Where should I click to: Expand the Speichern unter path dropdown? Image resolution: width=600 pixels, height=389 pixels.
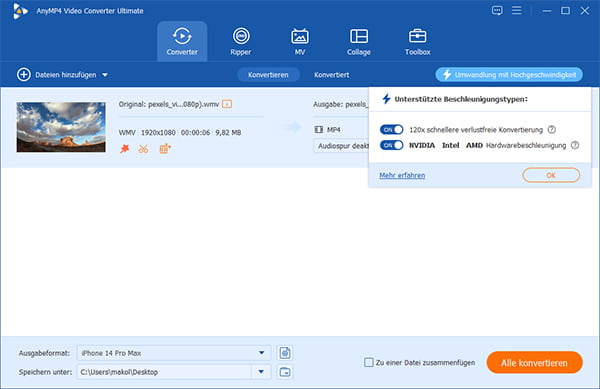pyautogui.click(x=261, y=372)
